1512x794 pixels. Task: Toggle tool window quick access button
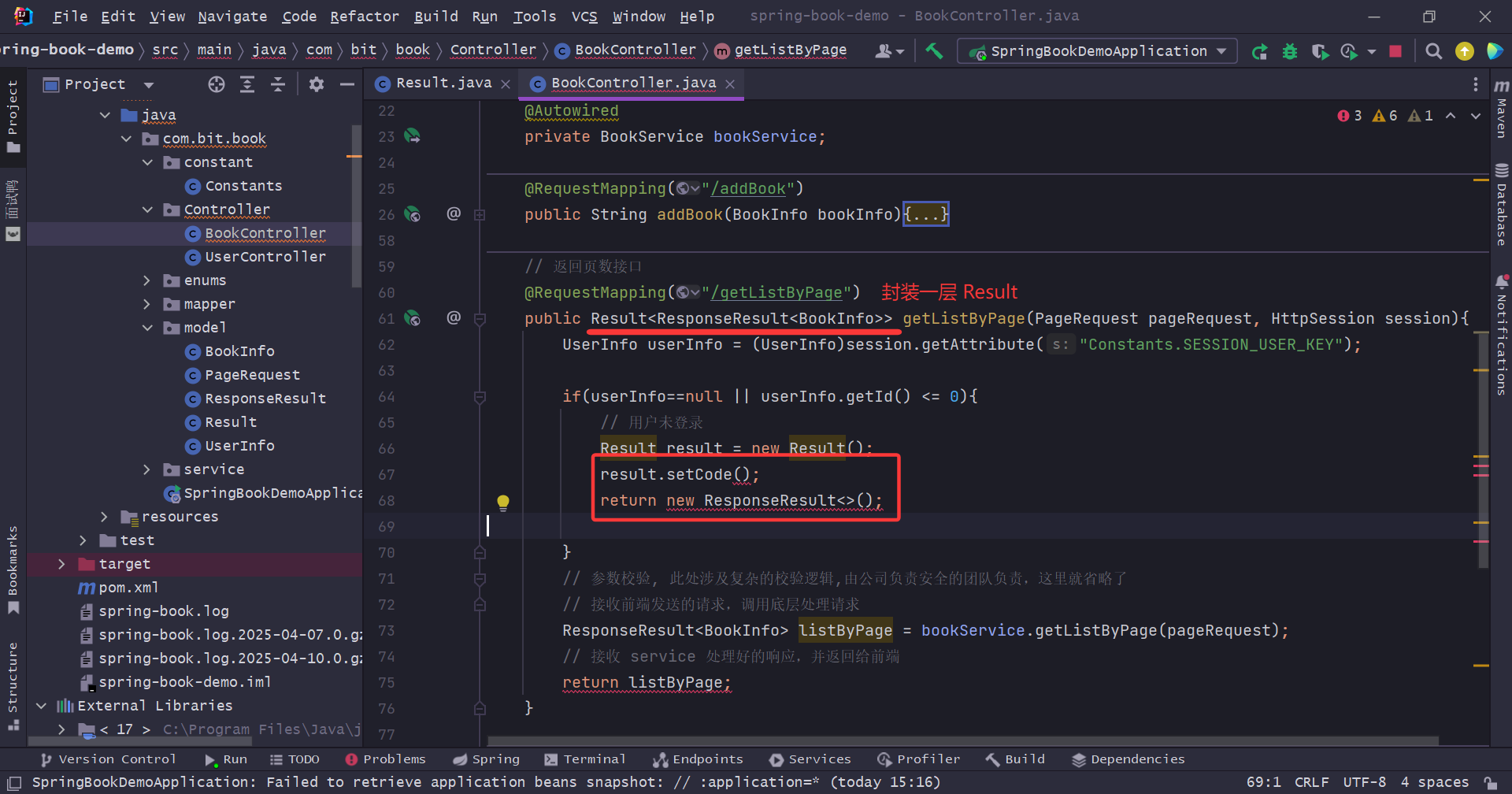[13, 781]
